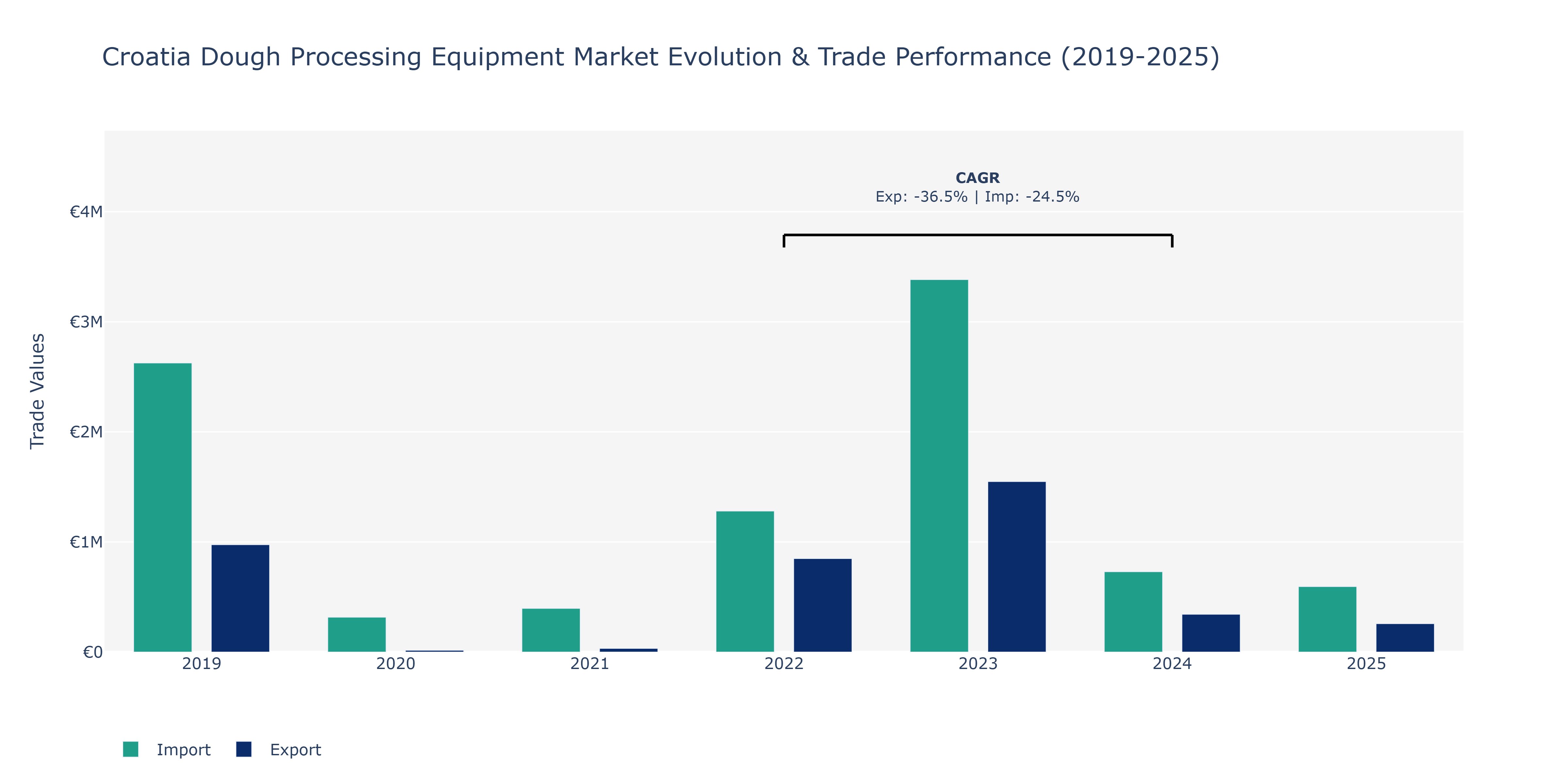Click the bold CAGR annotation heading
Viewport: 1568px width, 784px height.
coord(978,178)
